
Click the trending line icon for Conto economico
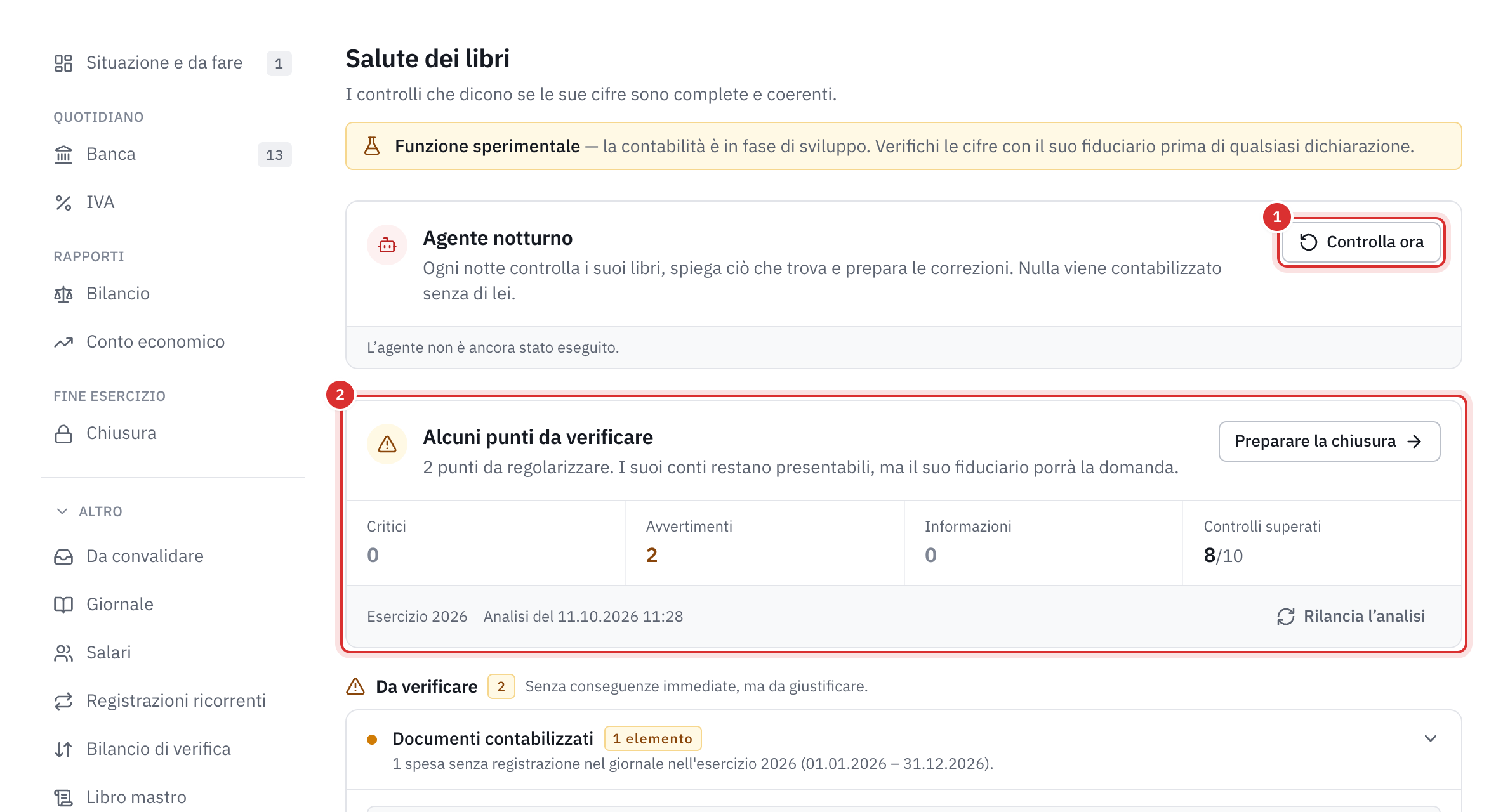[63, 342]
